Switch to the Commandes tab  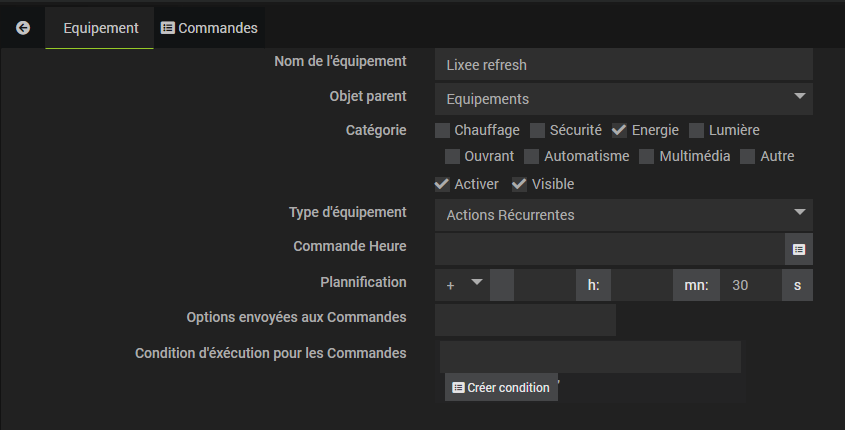coord(209,28)
